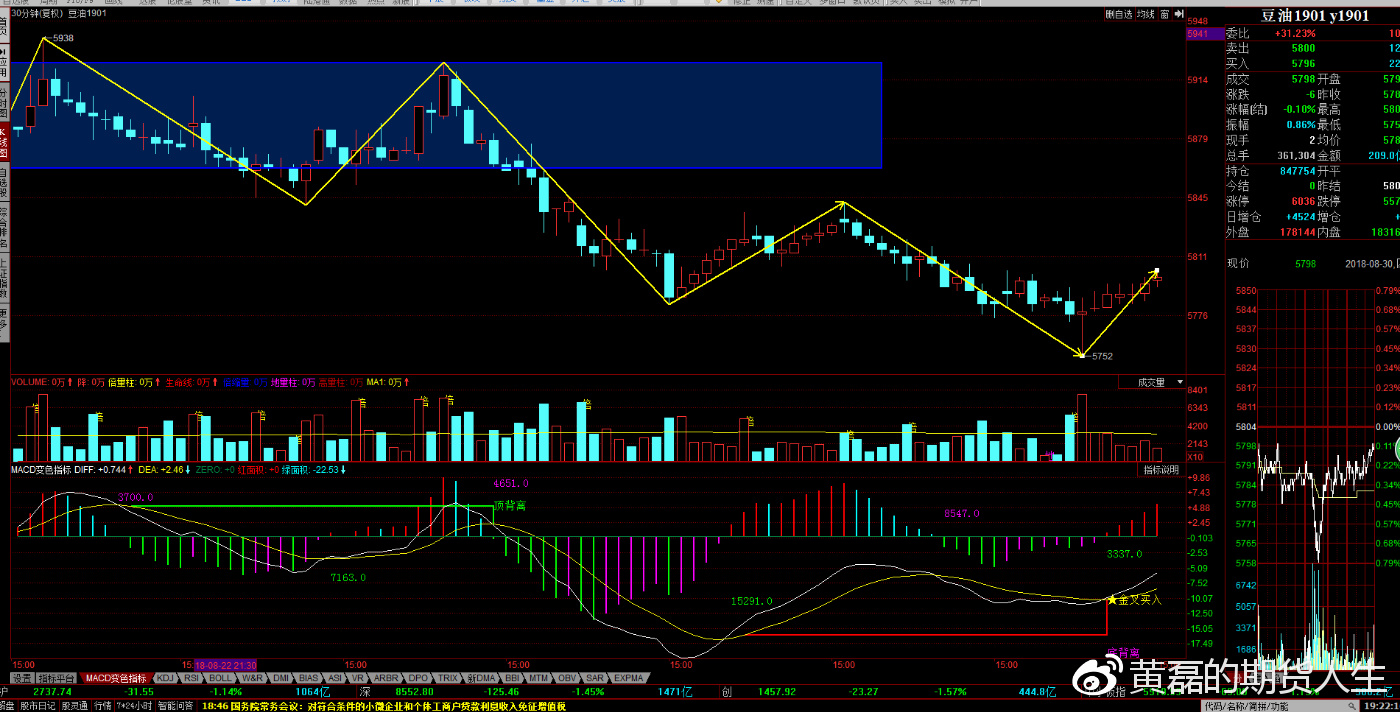Switch to the BOLL indicator tab
Image resolution: width=1400 pixels, height=712 pixels.
pyautogui.click(x=221, y=678)
